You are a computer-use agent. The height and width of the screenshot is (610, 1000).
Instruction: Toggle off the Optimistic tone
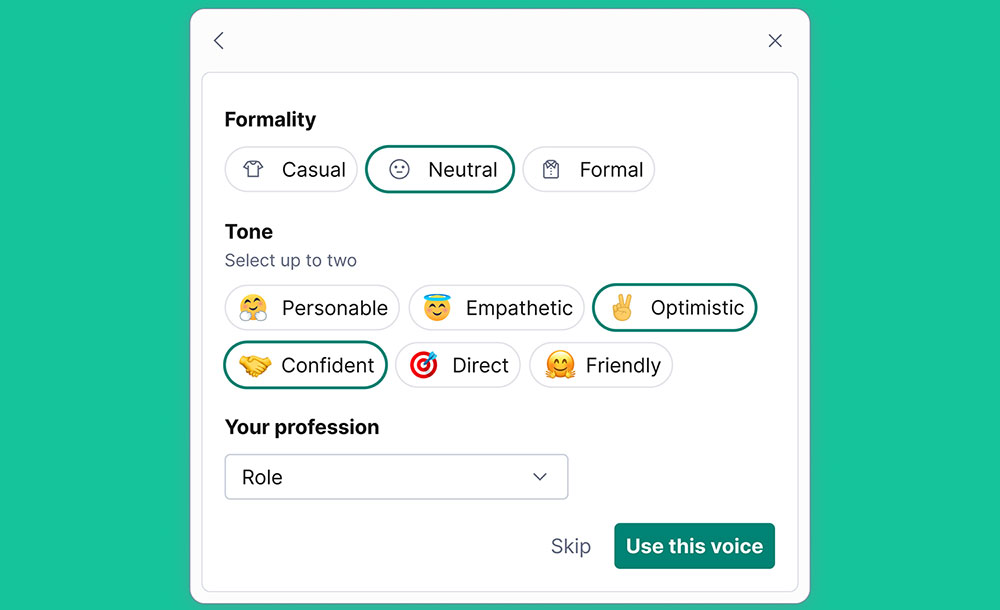(x=674, y=307)
